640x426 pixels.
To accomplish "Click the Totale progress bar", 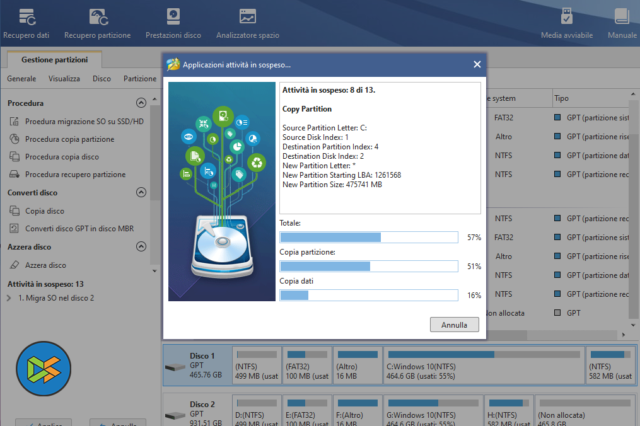I will [370, 237].
